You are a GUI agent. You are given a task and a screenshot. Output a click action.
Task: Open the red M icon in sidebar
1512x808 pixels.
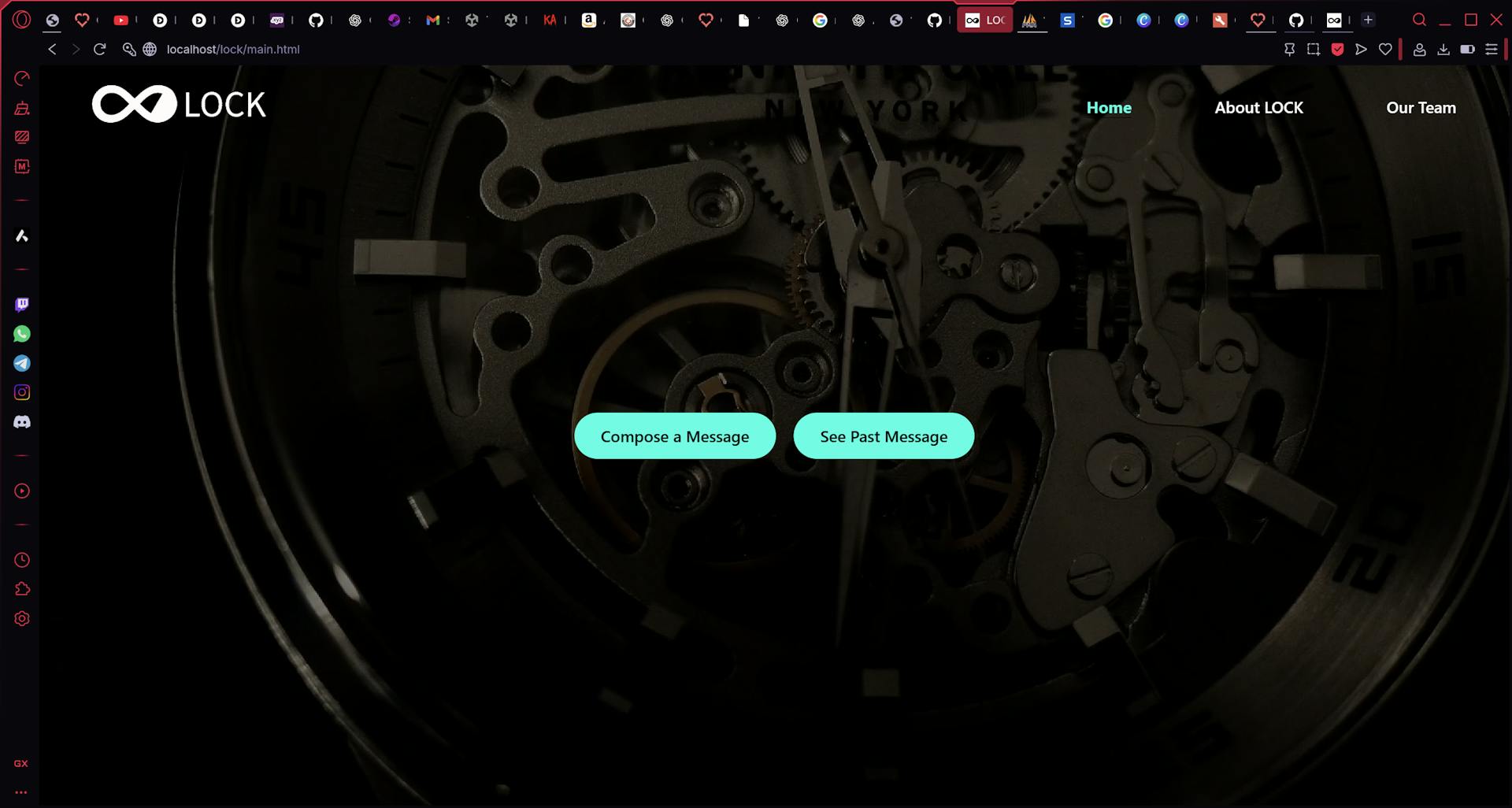[22, 166]
